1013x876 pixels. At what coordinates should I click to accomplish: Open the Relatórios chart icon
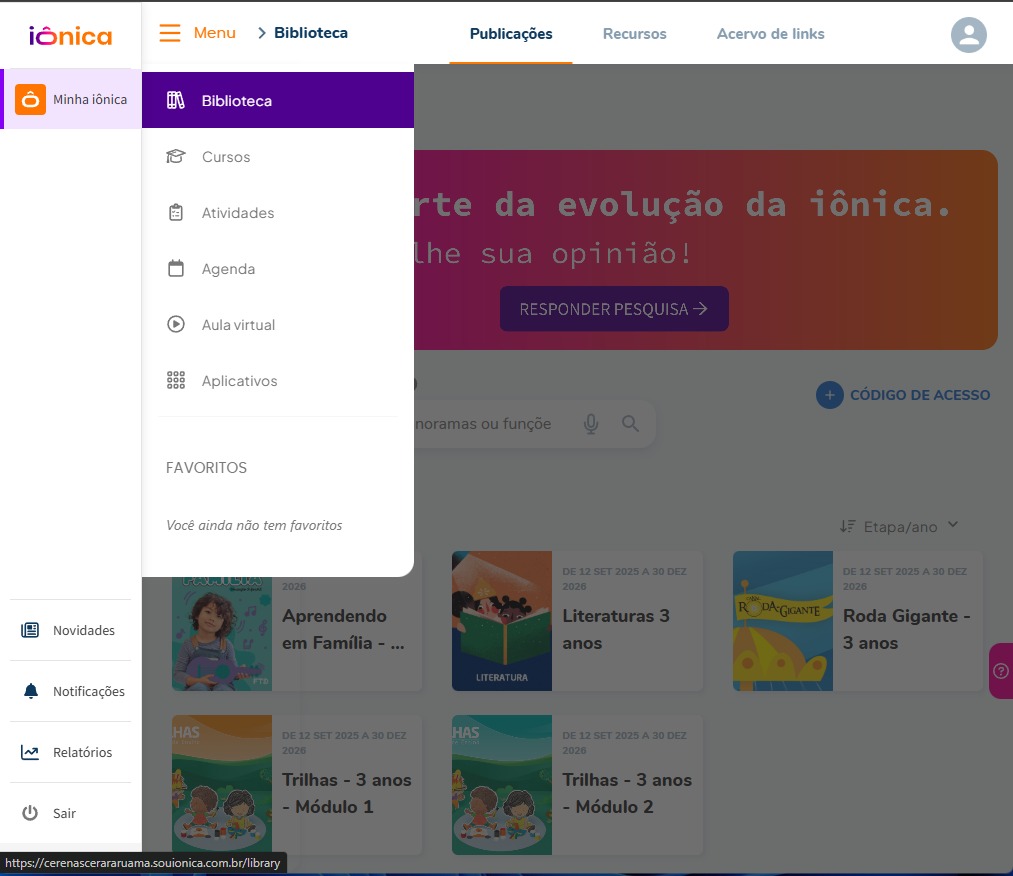[x=33, y=751]
